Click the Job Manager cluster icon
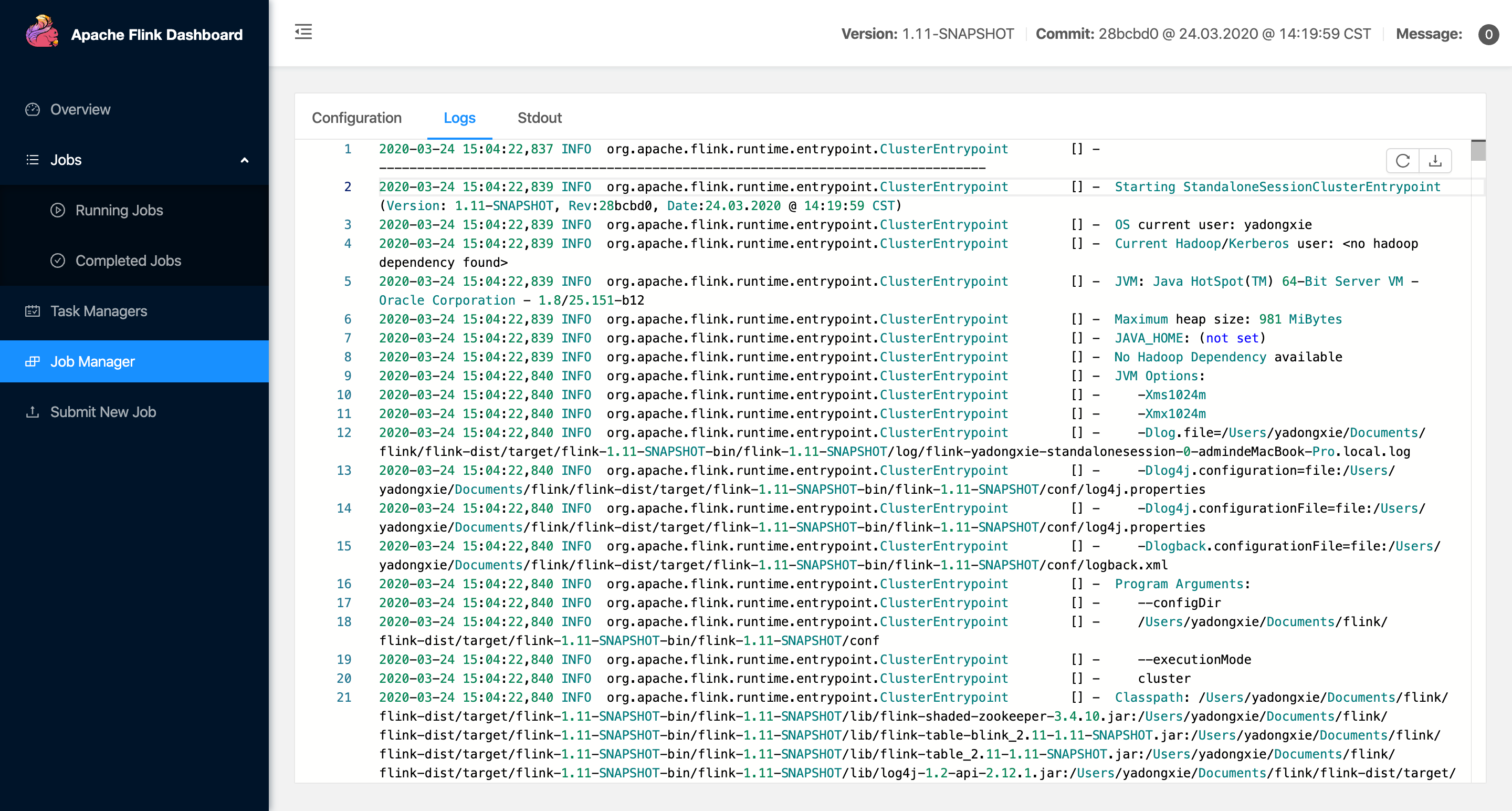 click(32, 361)
